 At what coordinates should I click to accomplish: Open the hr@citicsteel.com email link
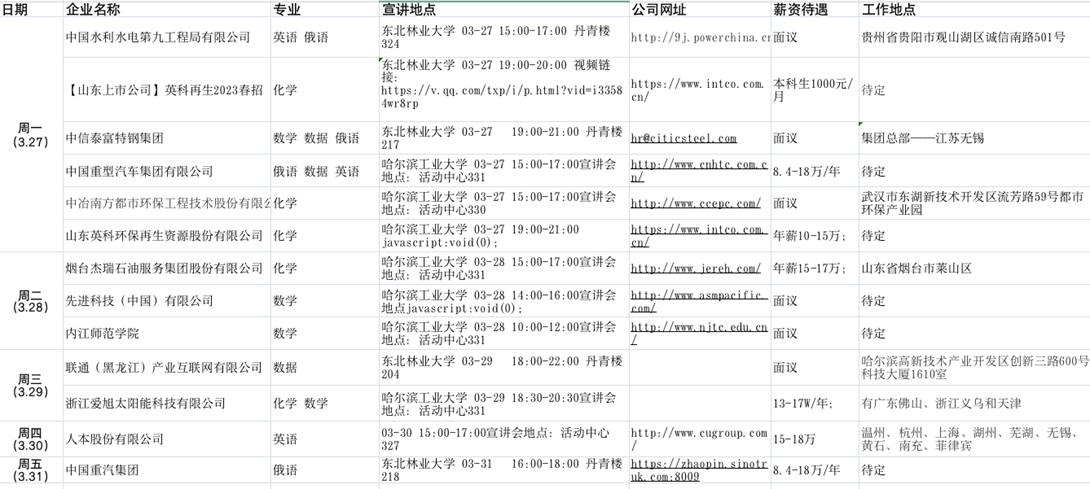click(x=683, y=139)
